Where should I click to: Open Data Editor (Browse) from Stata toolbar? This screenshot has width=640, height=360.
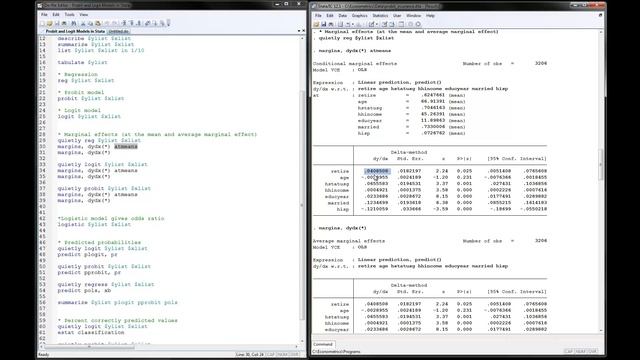click(x=392, y=24)
